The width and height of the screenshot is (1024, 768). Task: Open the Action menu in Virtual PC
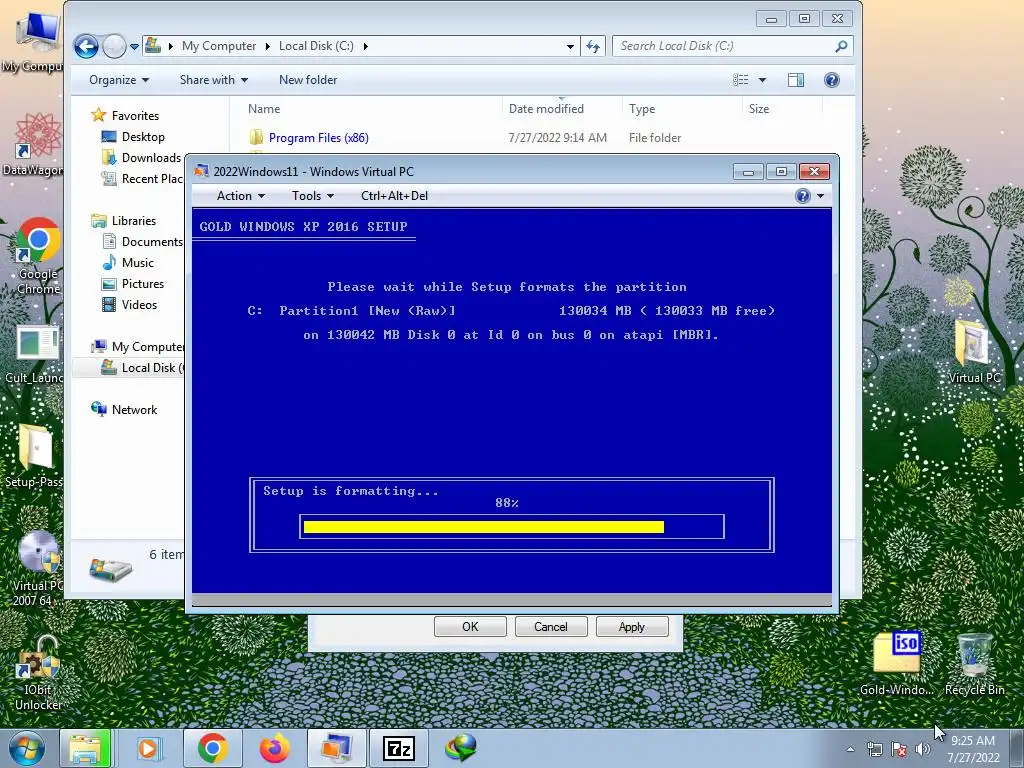[240, 196]
